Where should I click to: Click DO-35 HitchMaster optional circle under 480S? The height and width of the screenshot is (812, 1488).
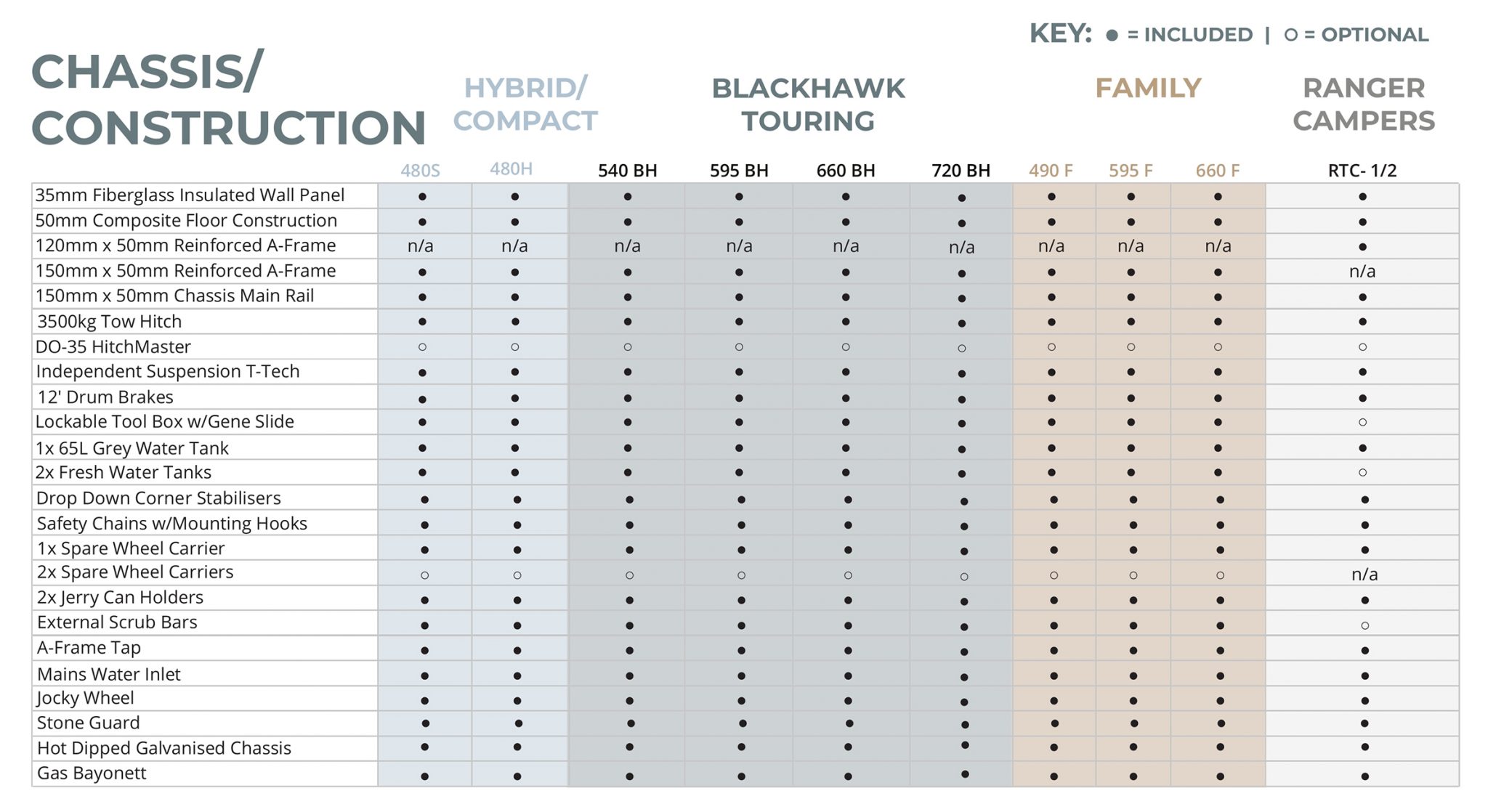pos(422,347)
